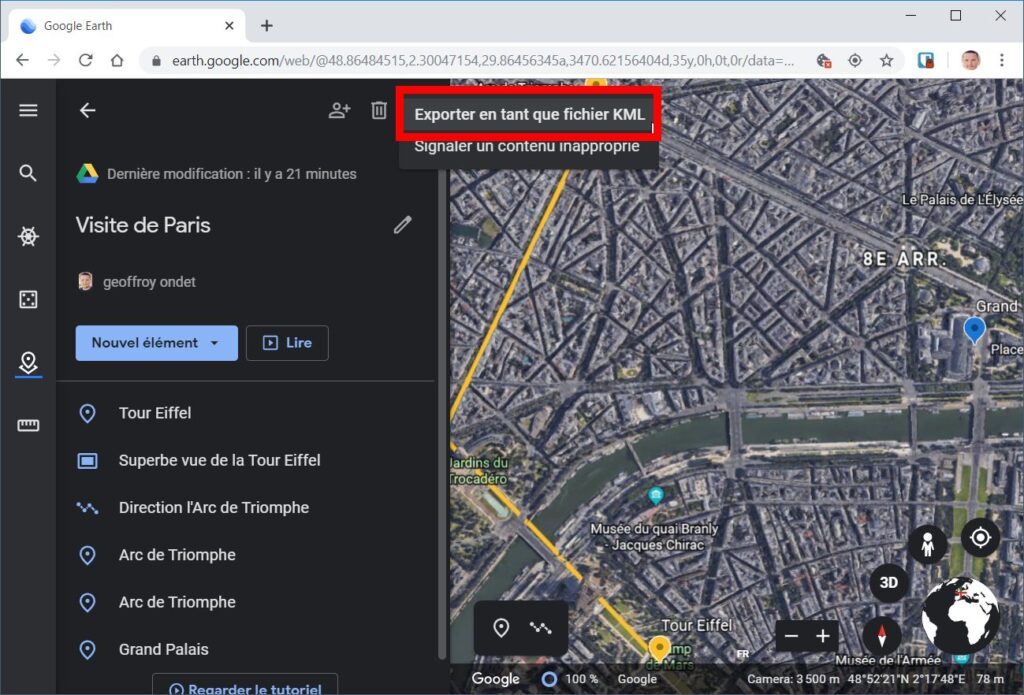Share project with add-person icon
Screen dimensions: 1024x695
tap(340, 110)
